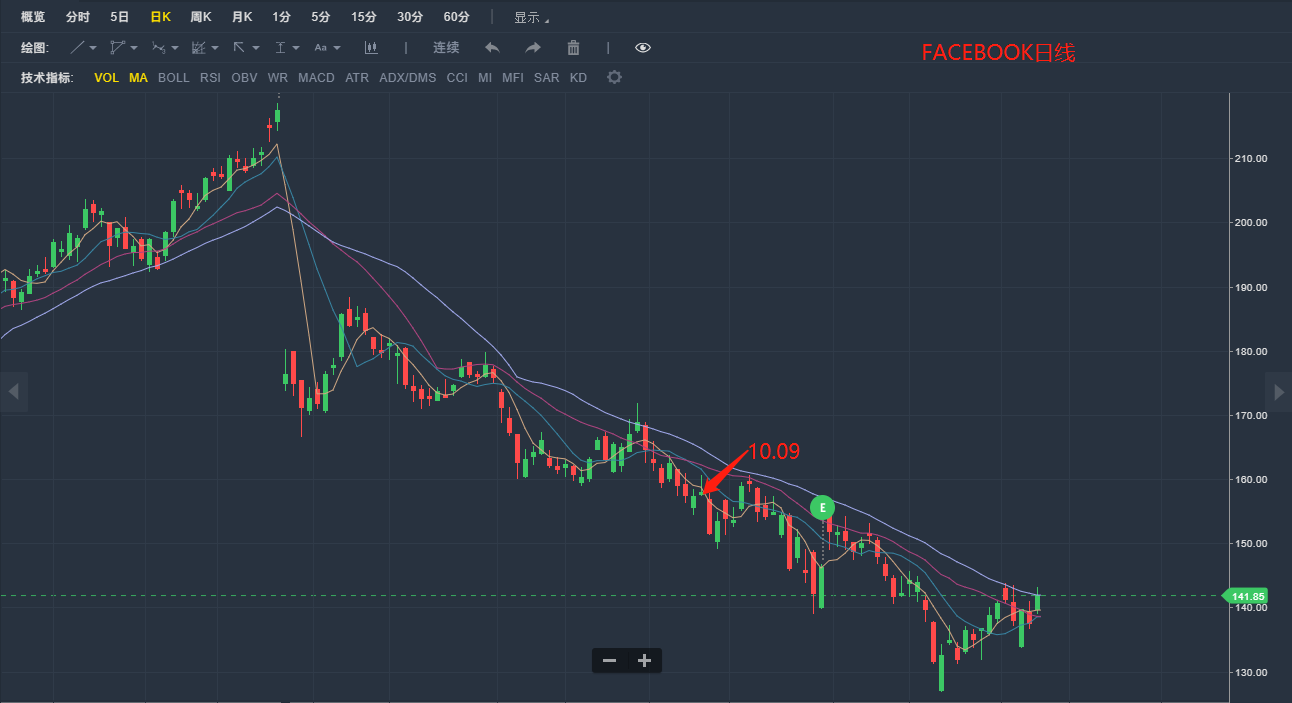
Task: Enable the BOLL indicator
Action: [x=174, y=78]
